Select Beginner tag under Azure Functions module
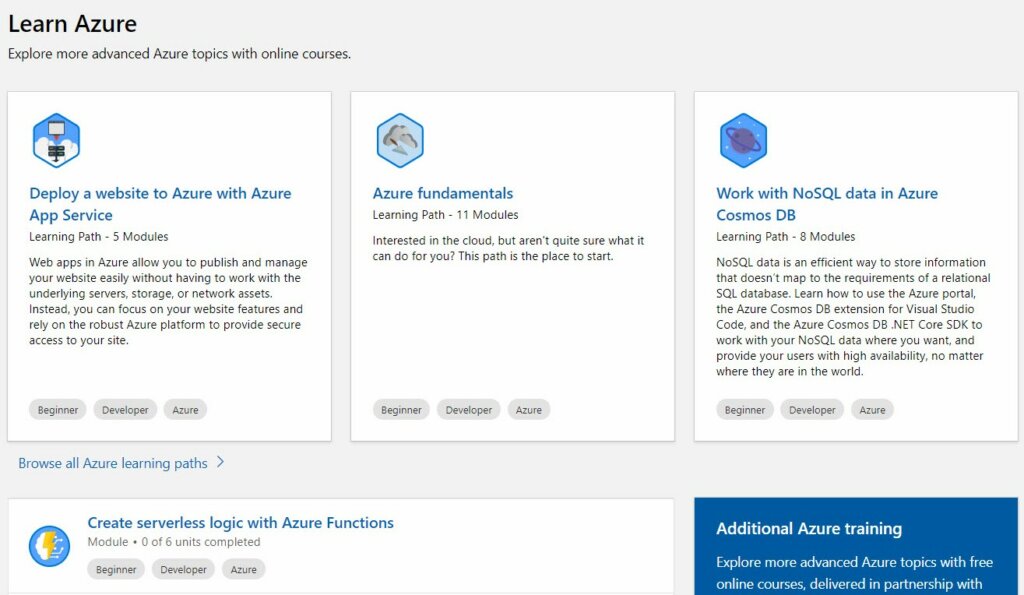The image size is (1024, 595). tap(116, 569)
